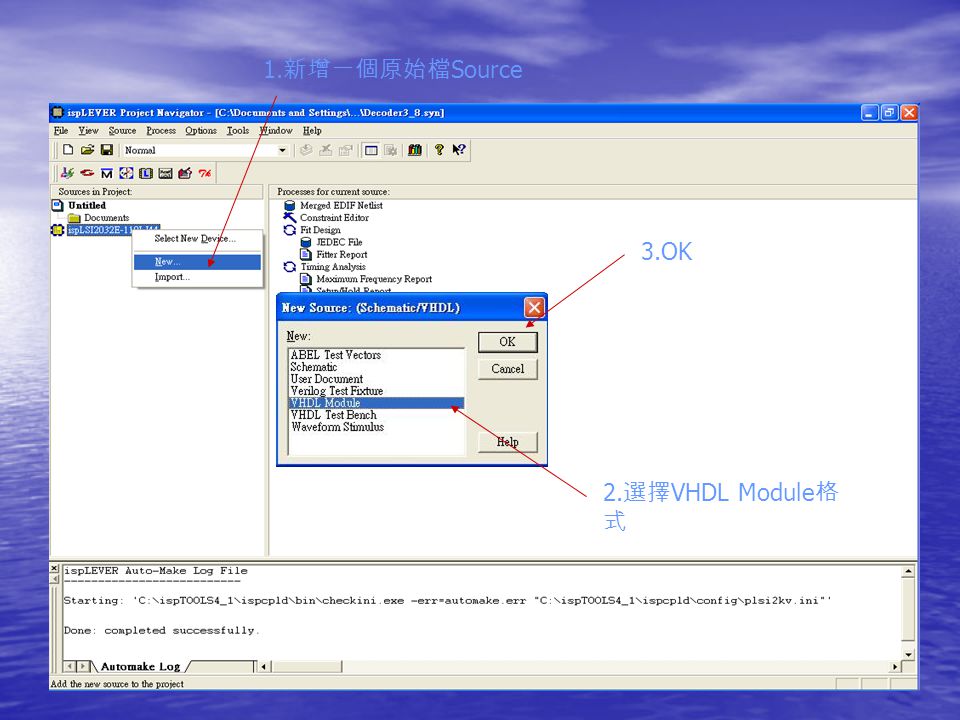Click the Maximum Frequency Report process
The image size is (960, 720).
point(374,279)
